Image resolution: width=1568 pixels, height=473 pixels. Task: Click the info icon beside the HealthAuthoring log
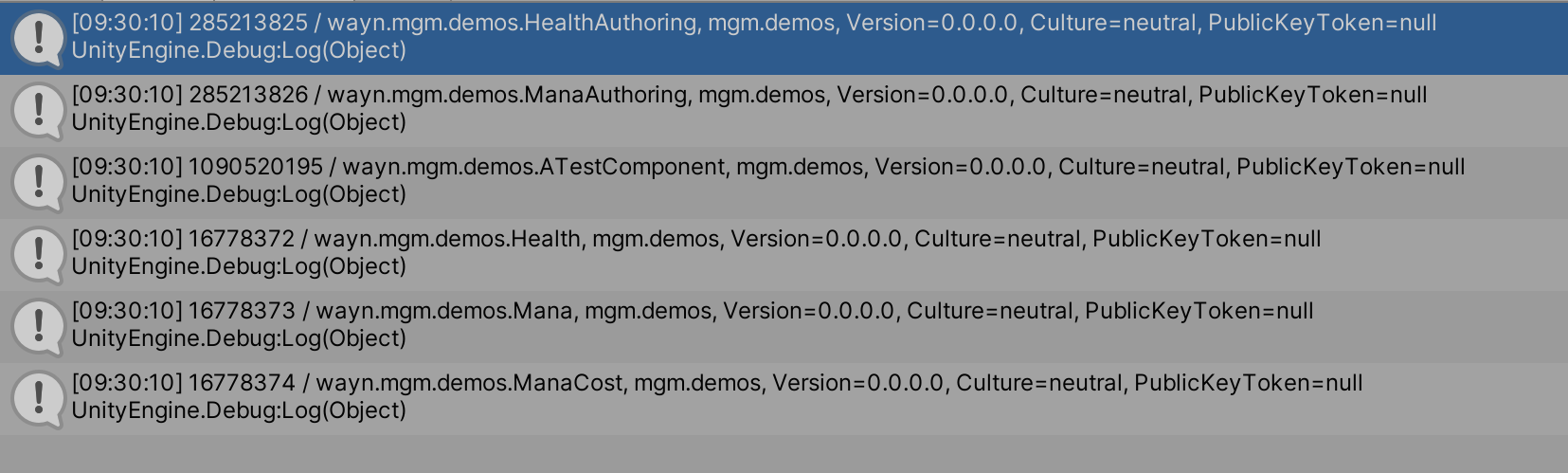(38, 38)
